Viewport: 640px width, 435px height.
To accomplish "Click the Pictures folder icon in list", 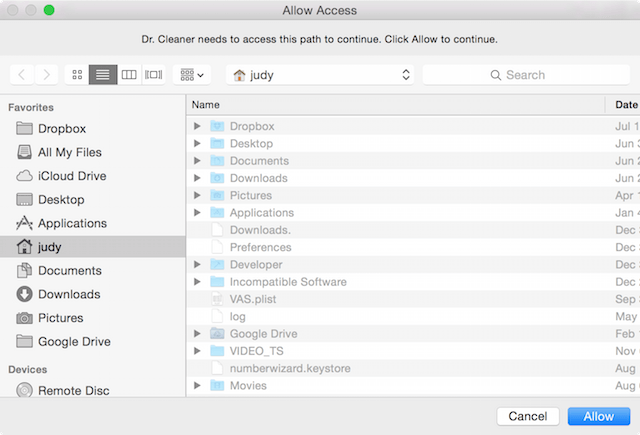I will tap(217, 195).
